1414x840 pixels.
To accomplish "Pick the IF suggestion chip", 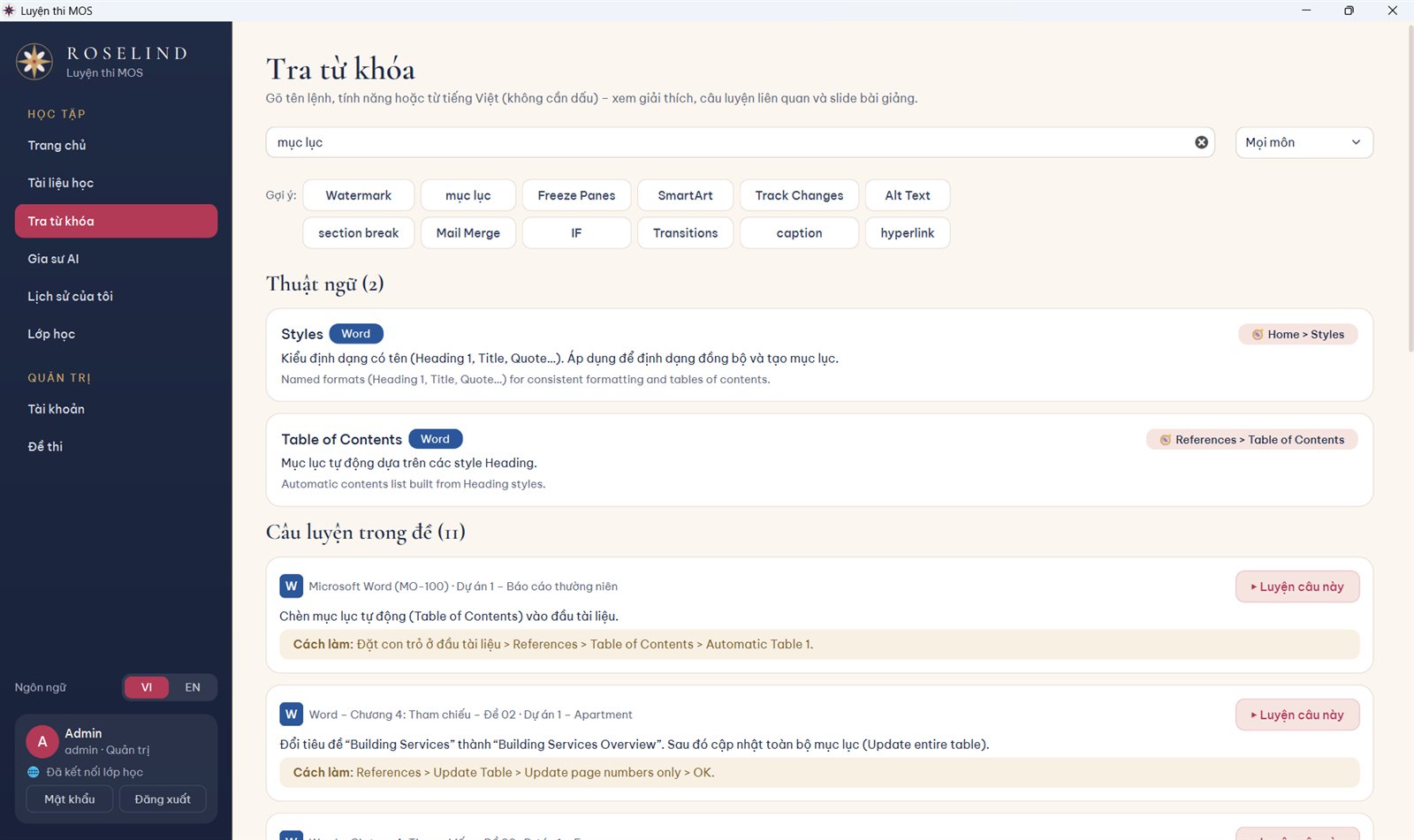I will [x=576, y=233].
